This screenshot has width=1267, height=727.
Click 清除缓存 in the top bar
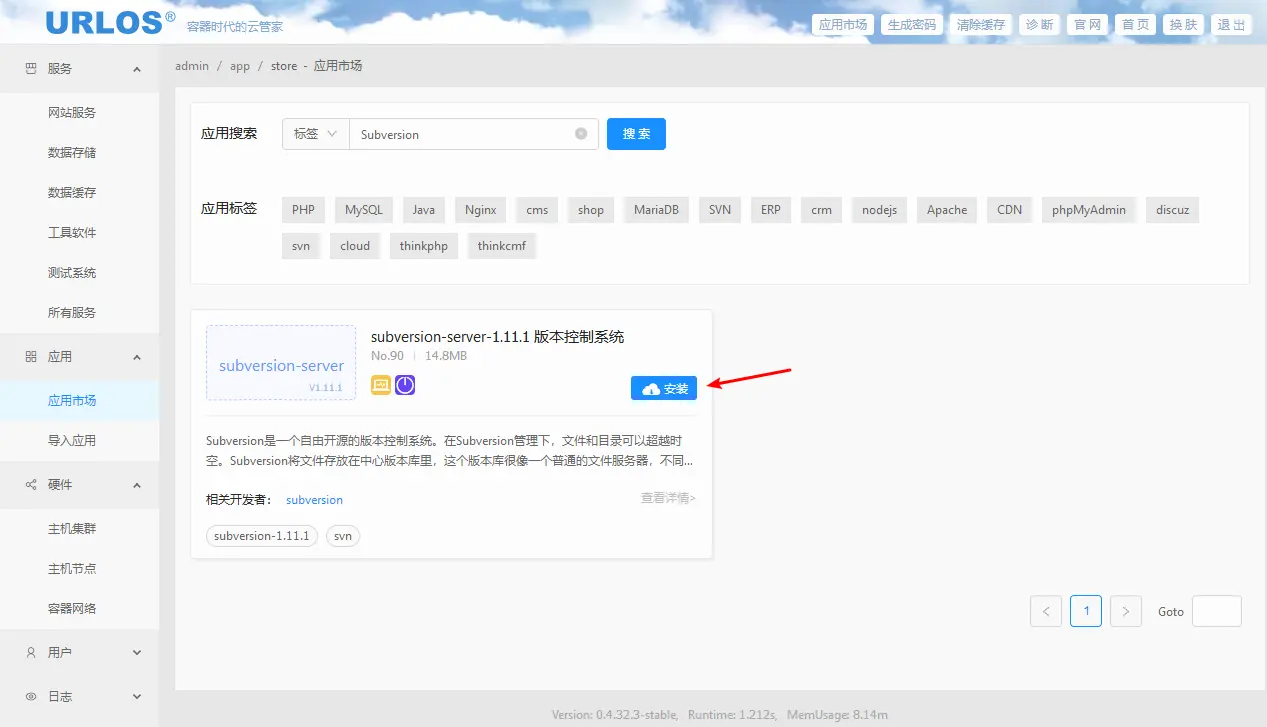[981, 25]
